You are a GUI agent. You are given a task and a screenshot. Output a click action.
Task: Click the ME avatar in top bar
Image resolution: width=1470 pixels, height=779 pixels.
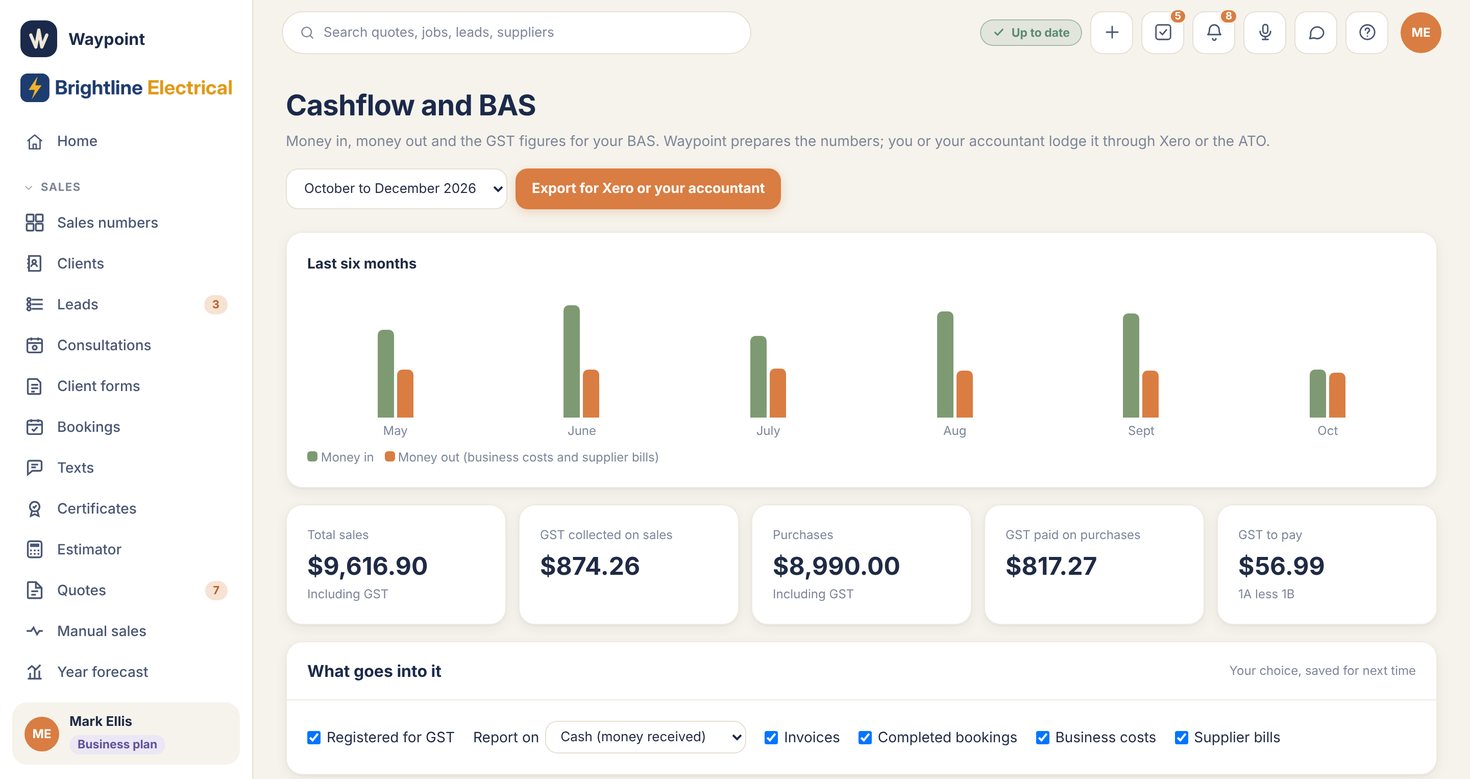(x=1421, y=32)
